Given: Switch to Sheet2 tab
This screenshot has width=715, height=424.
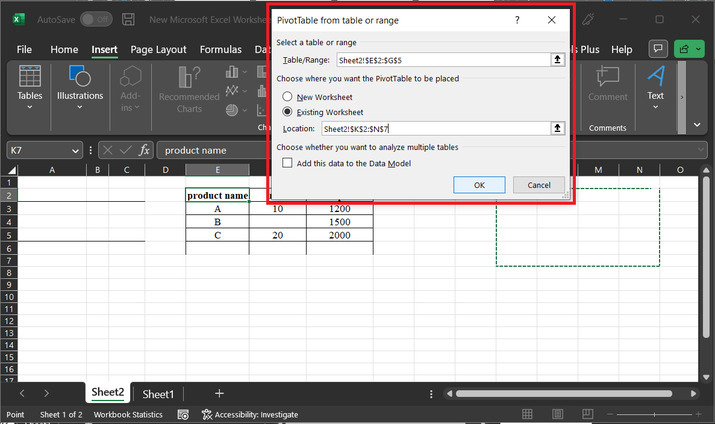Looking at the screenshot, I should [x=108, y=392].
